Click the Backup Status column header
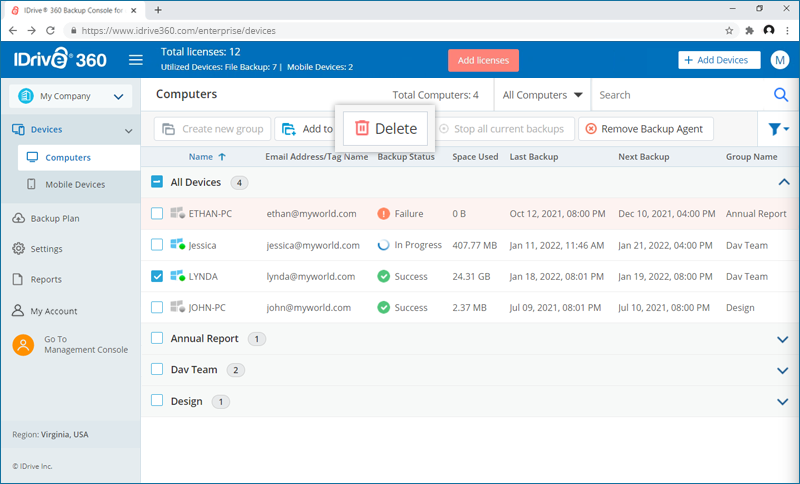The image size is (800, 484). coord(406,157)
